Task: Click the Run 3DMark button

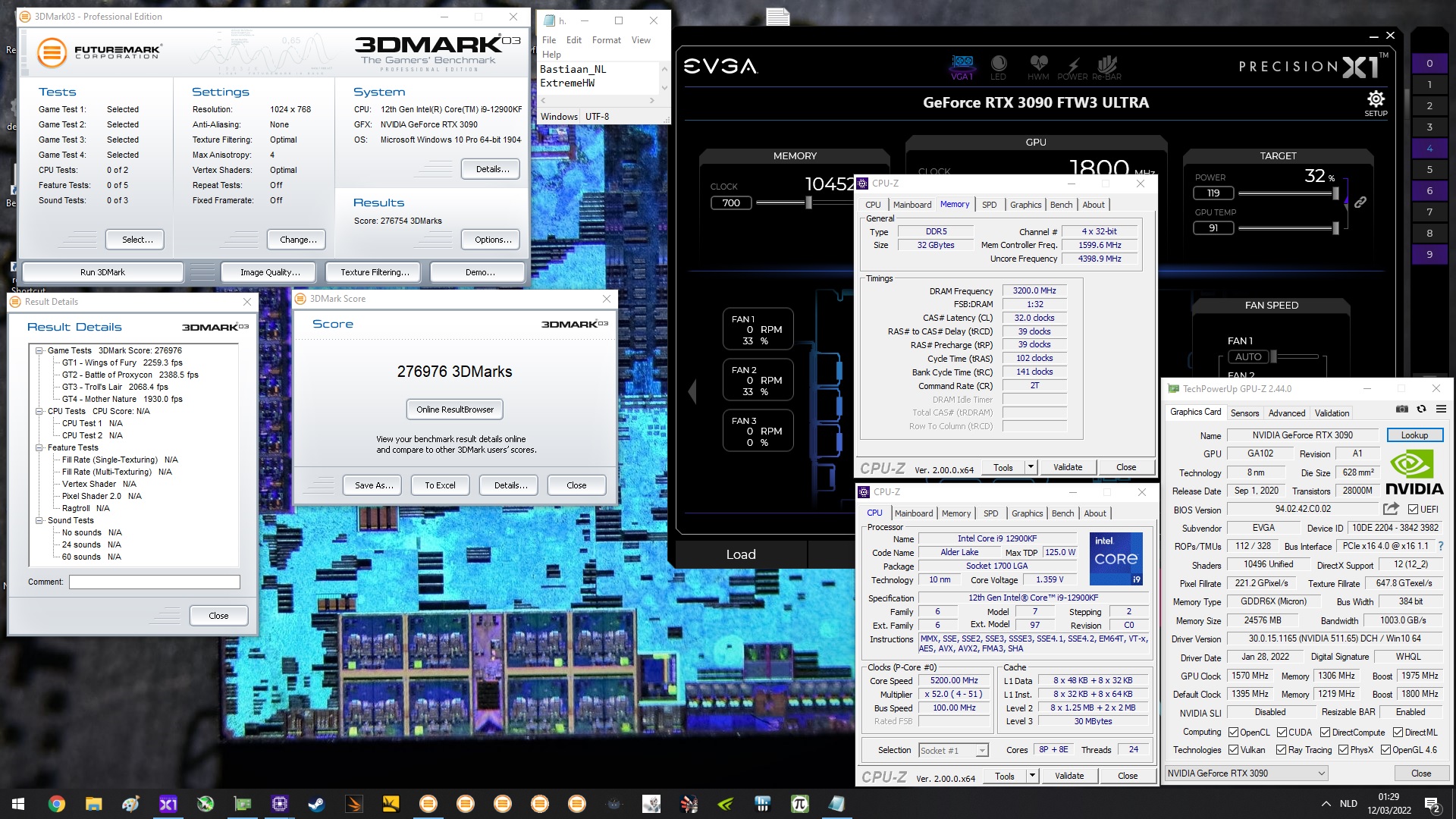Action: 102,272
